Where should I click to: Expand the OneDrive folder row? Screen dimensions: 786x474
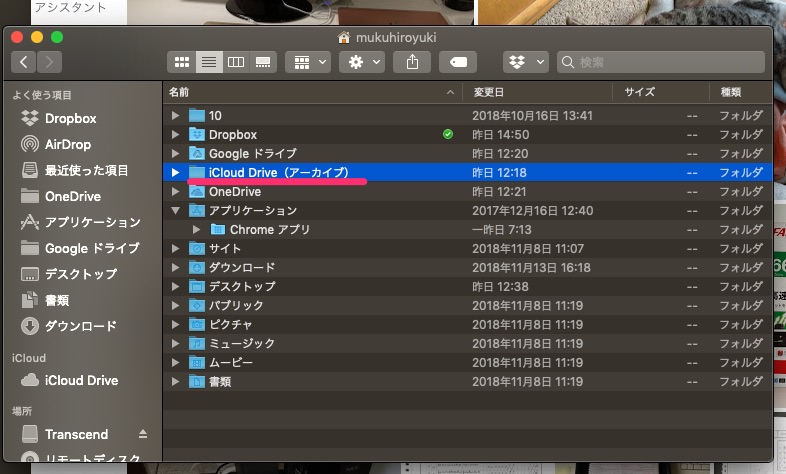coord(175,192)
